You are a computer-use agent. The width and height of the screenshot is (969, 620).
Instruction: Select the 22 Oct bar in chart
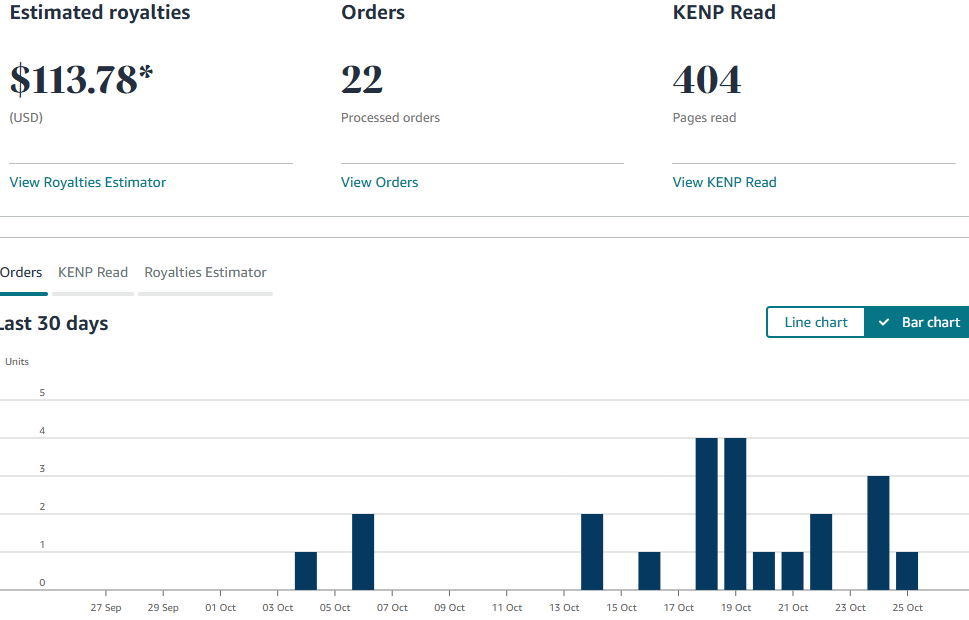[821, 552]
